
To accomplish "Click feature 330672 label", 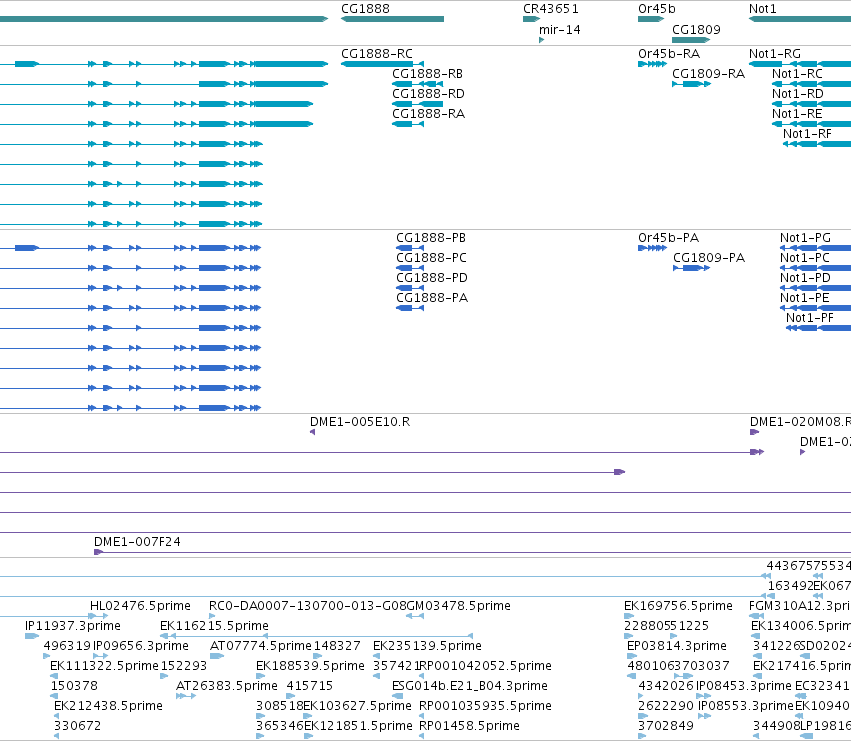I will [78, 726].
